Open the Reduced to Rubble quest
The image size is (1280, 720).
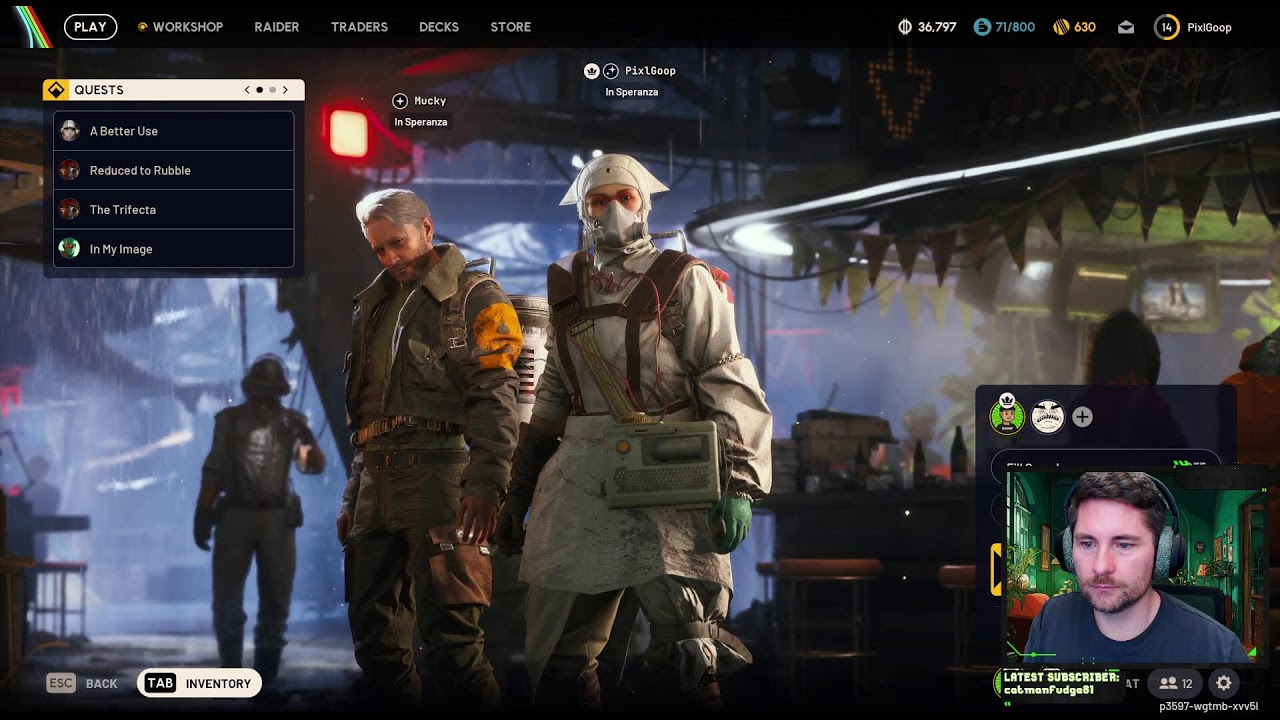point(174,170)
